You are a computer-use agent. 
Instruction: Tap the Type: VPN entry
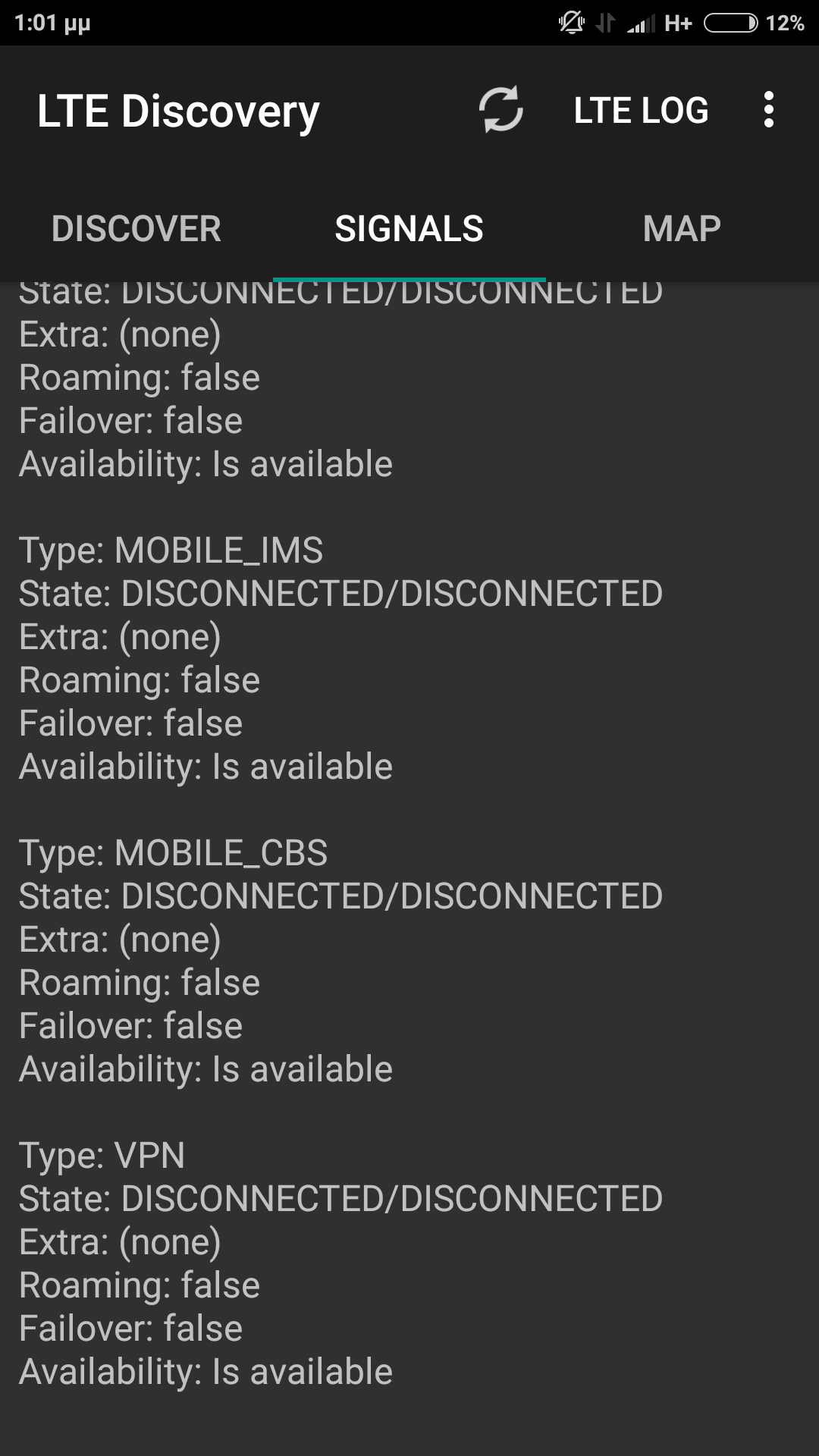pos(102,1155)
